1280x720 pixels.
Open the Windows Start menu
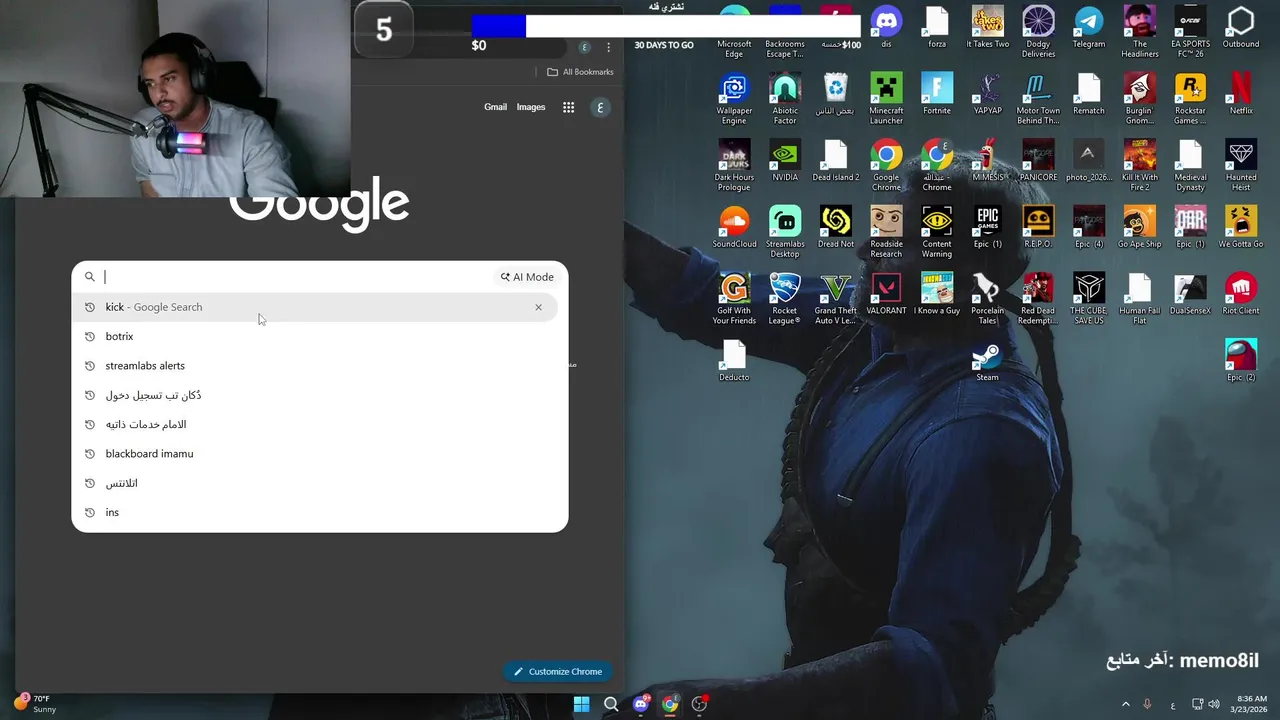pyautogui.click(x=581, y=704)
